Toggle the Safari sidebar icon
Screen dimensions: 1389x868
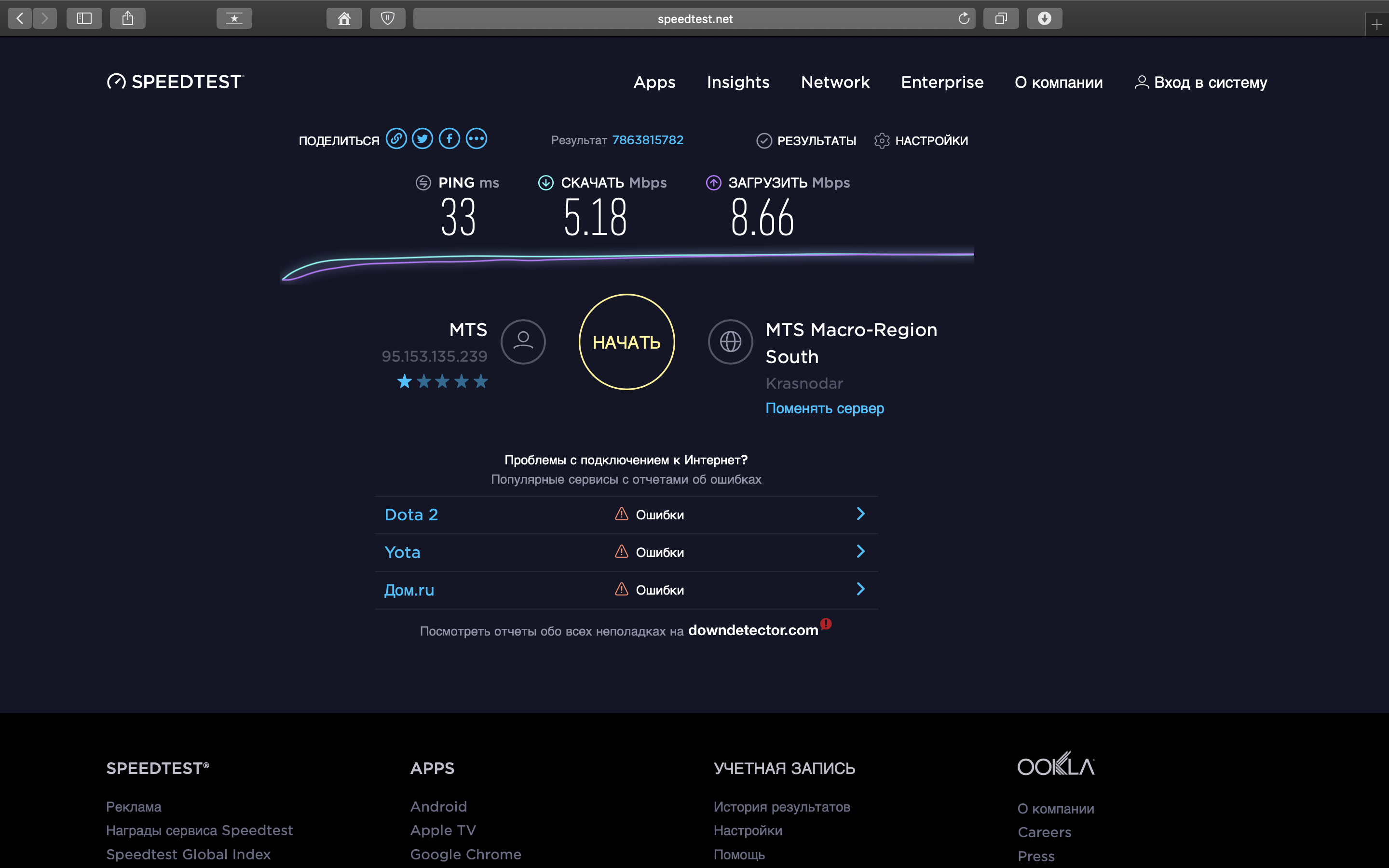pyautogui.click(x=84, y=18)
